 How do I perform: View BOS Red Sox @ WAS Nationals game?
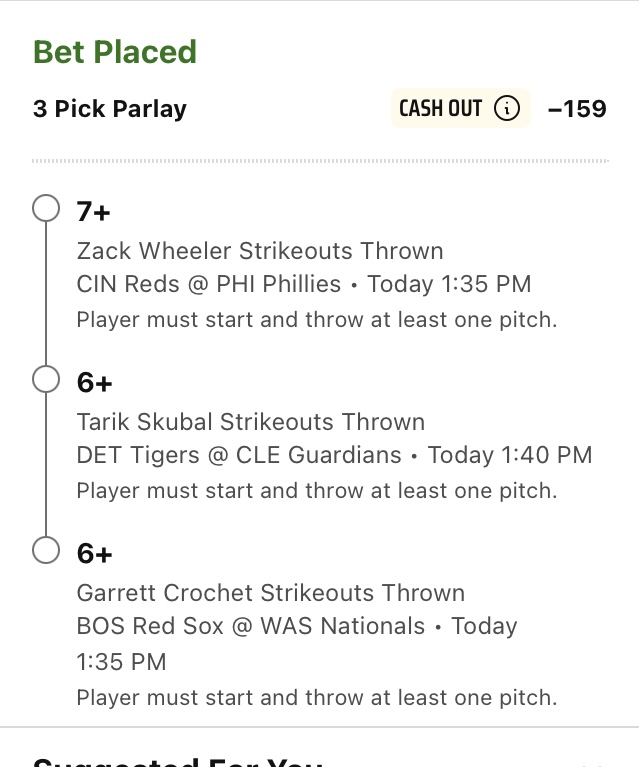[x=251, y=626]
